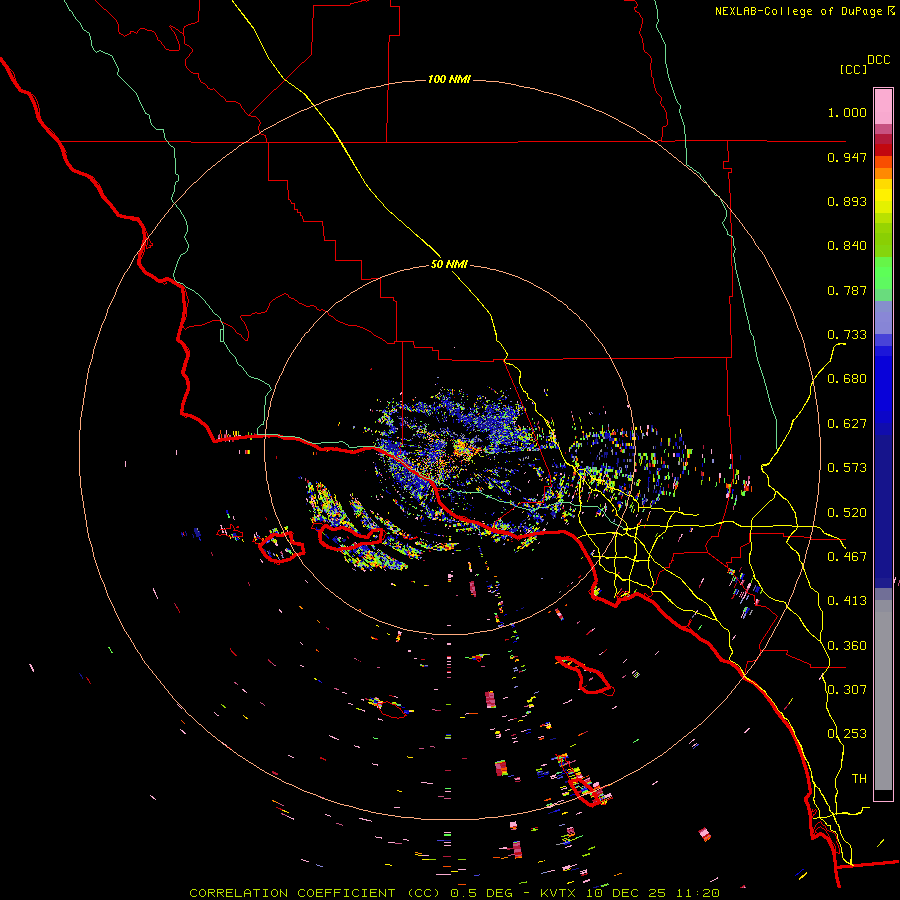Click the 0.520 legend value

(847, 513)
